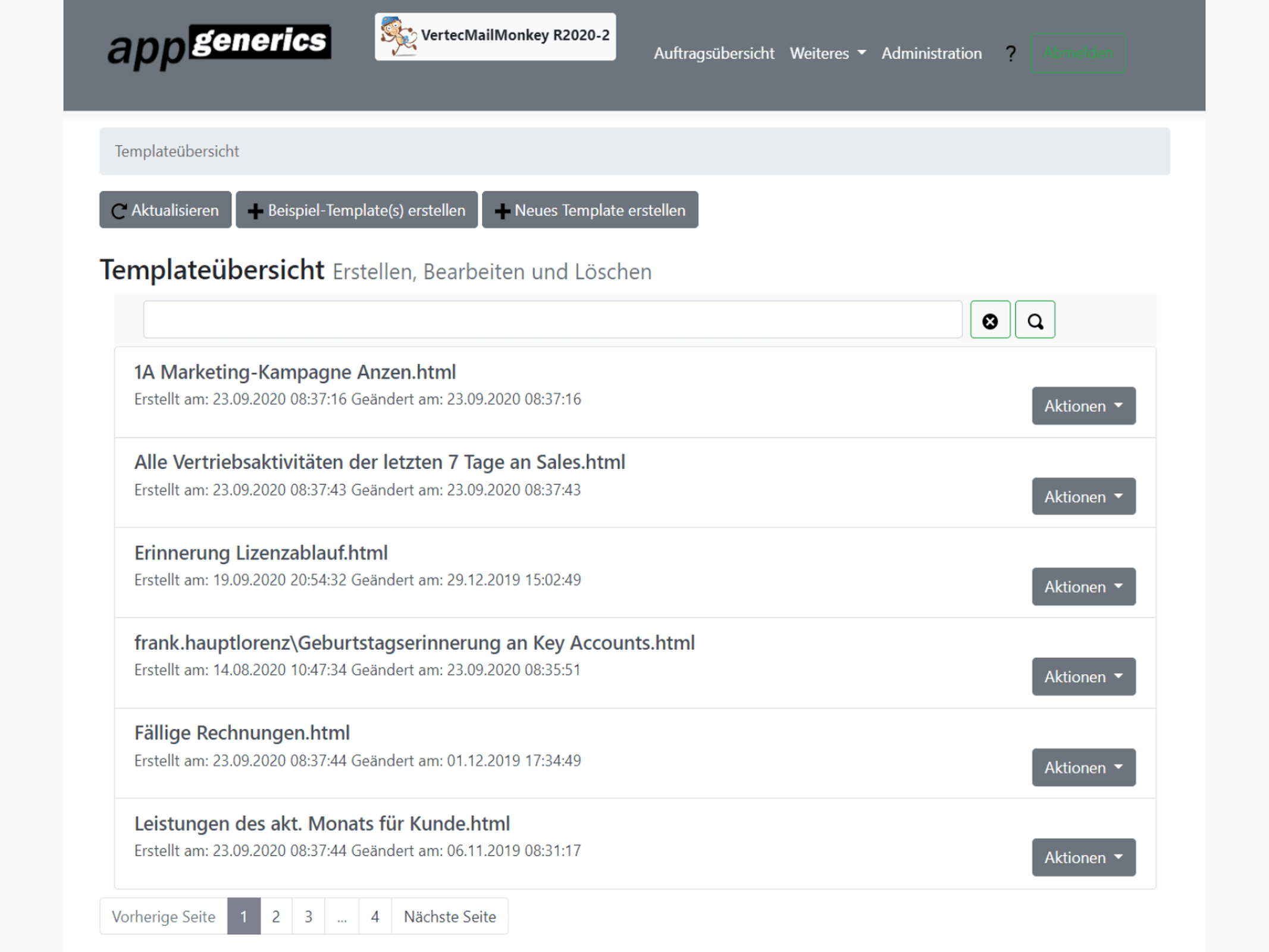Click the Abmelden button
The image size is (1269, 952).
[x=1077, y=52]
